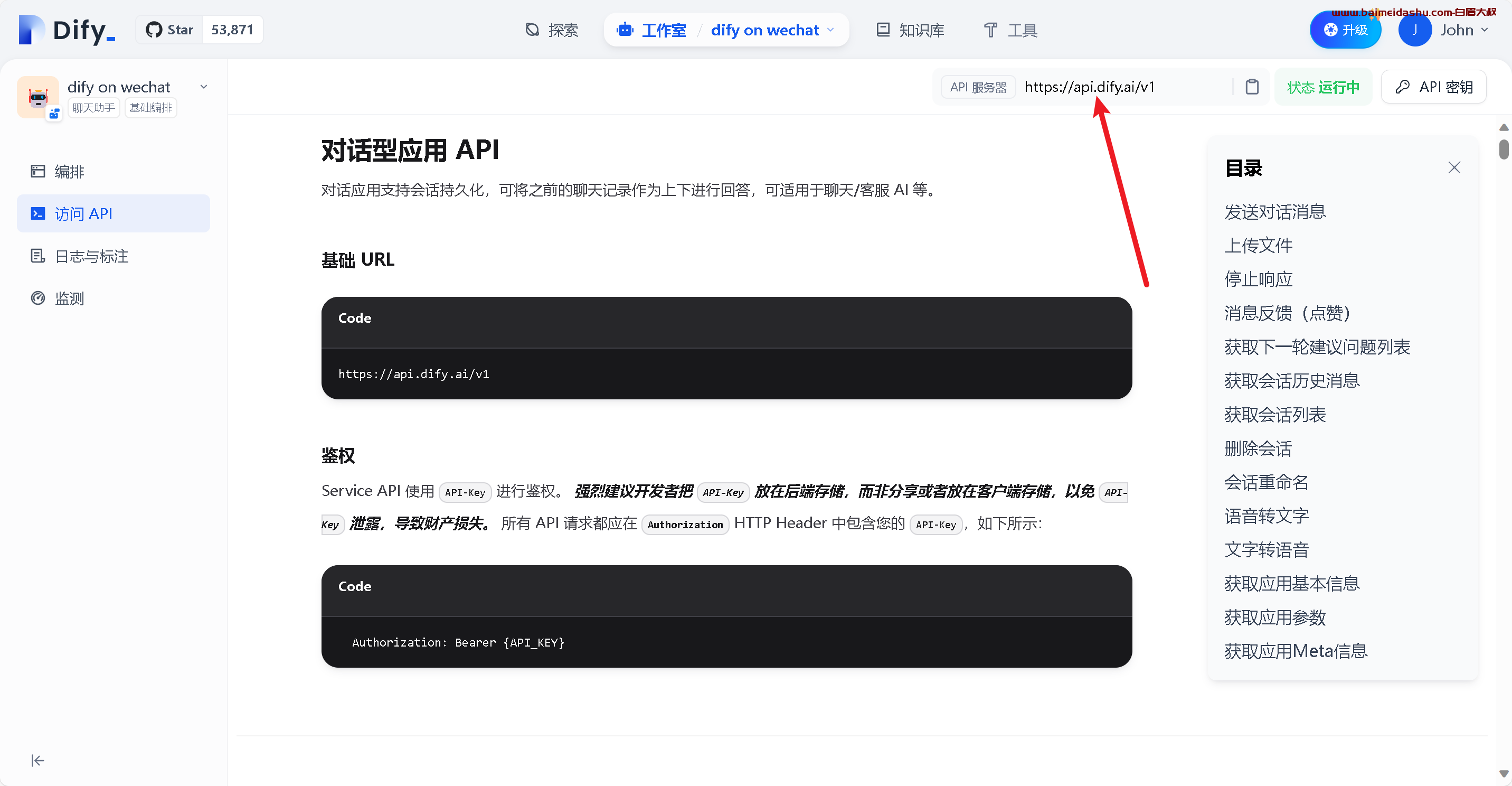Jump to 获取应用基本信息 section
This screenshot has width=1512, height=786.
1292,583
